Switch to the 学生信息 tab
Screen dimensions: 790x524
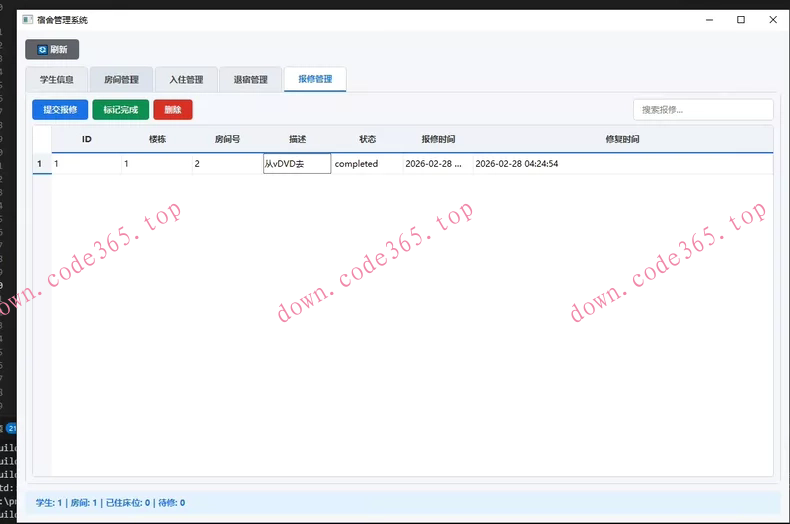click(x=56, y=80)
